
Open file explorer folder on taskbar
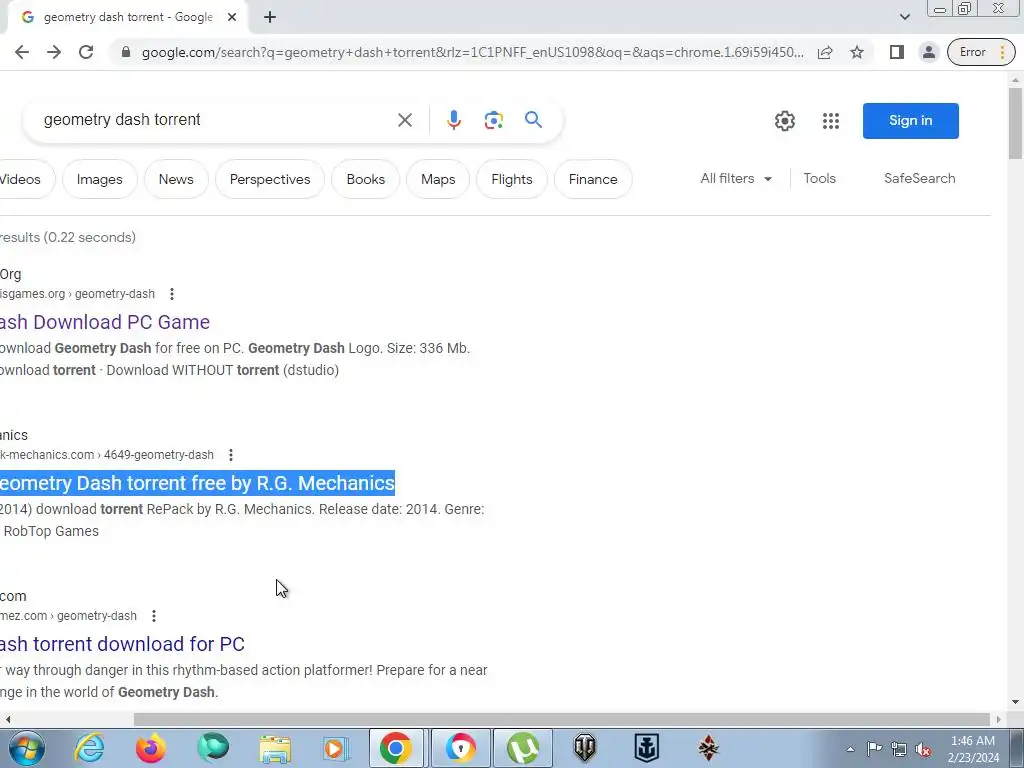(x=275, y=748)
